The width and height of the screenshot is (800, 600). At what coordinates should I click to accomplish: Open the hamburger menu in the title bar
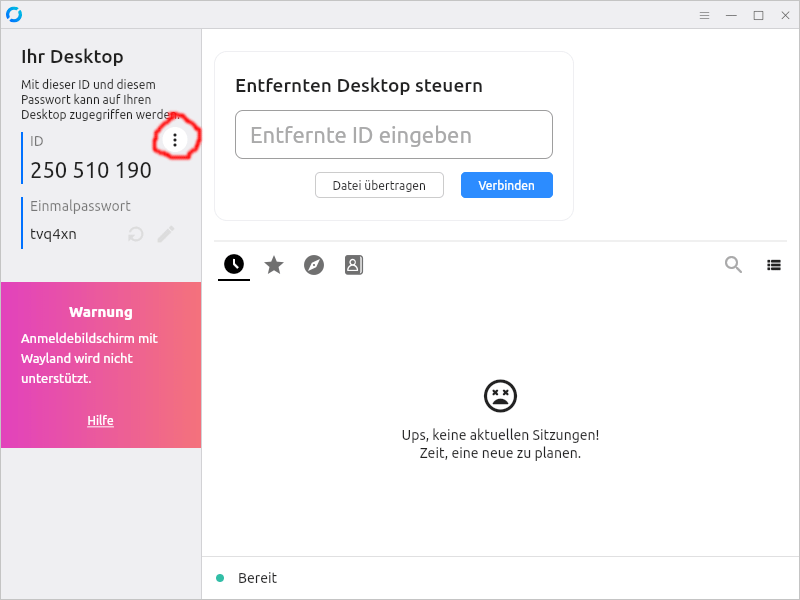coord(704,15)
